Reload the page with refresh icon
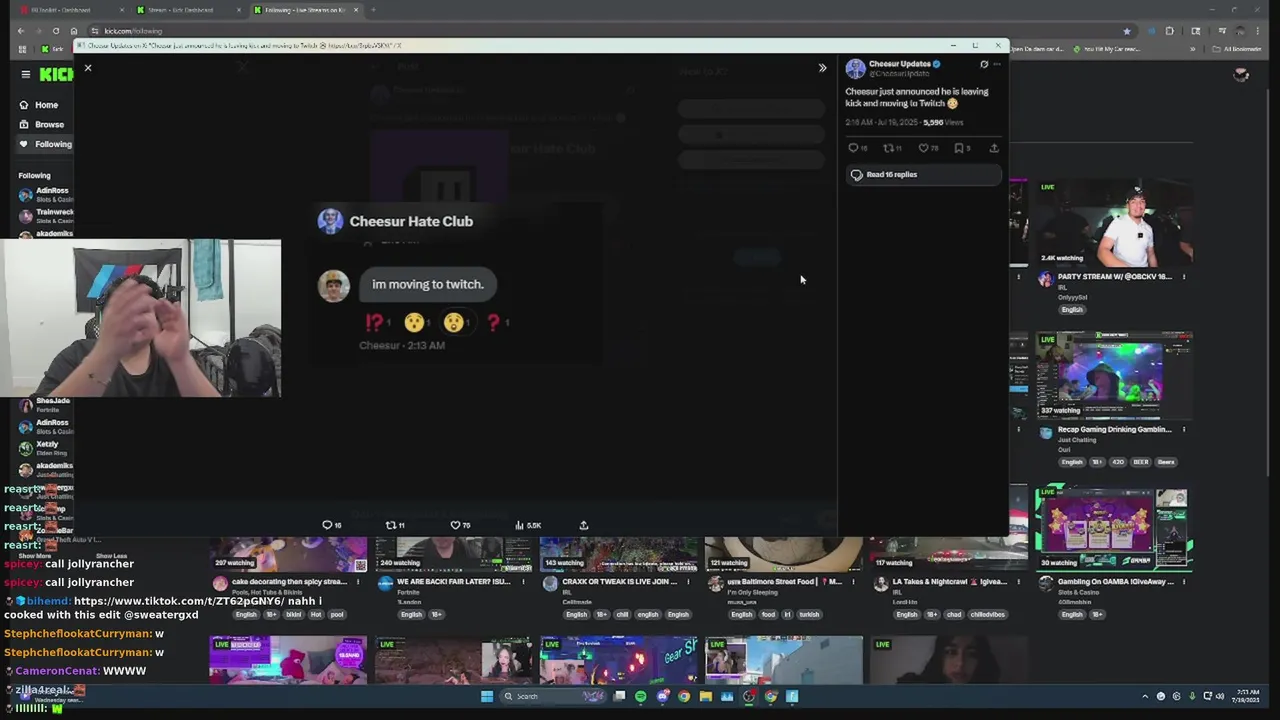The width and height of the screenshot is (1280, 720). click(56, 31)
